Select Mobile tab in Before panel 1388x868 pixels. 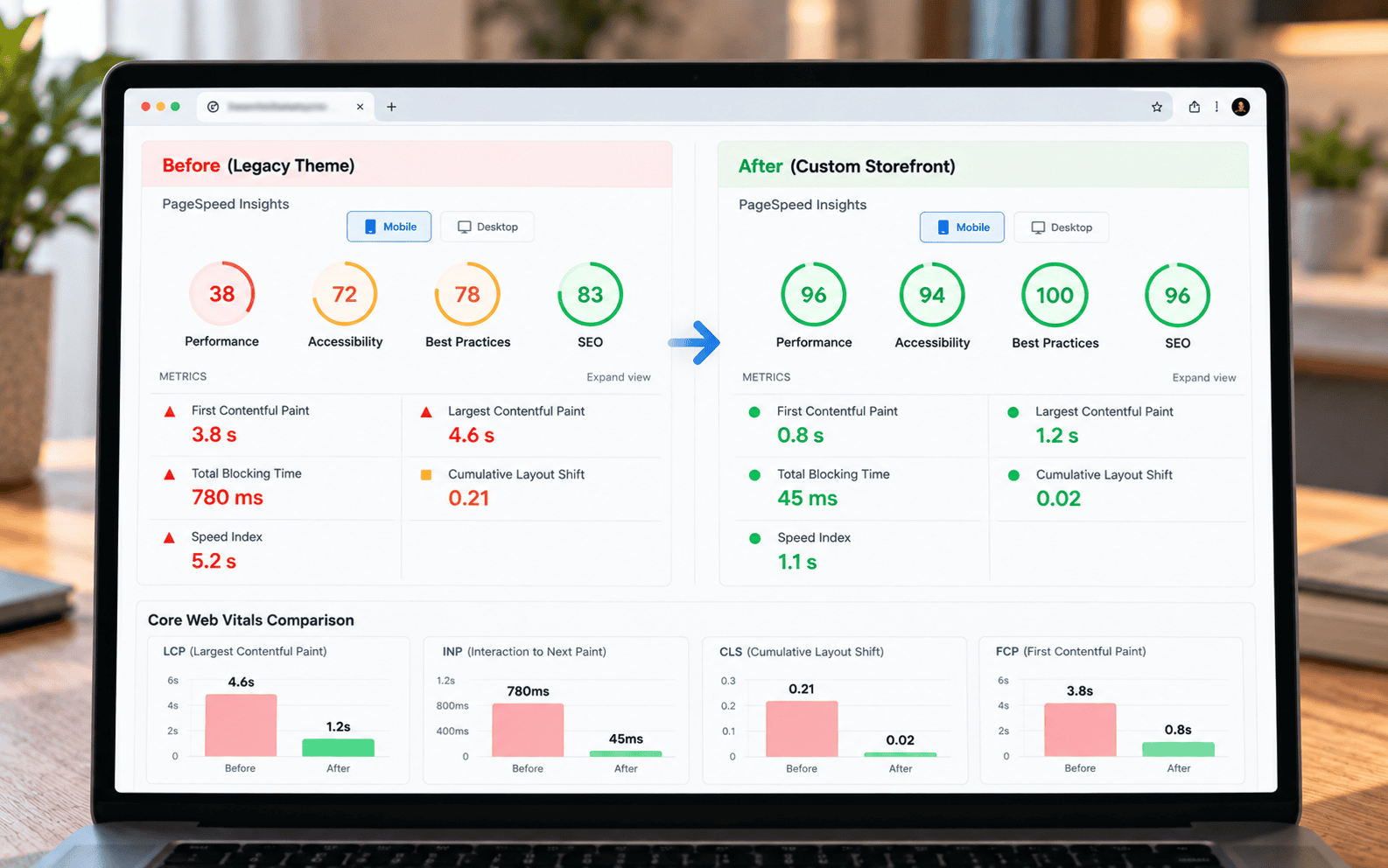click(x=389, y=227)
